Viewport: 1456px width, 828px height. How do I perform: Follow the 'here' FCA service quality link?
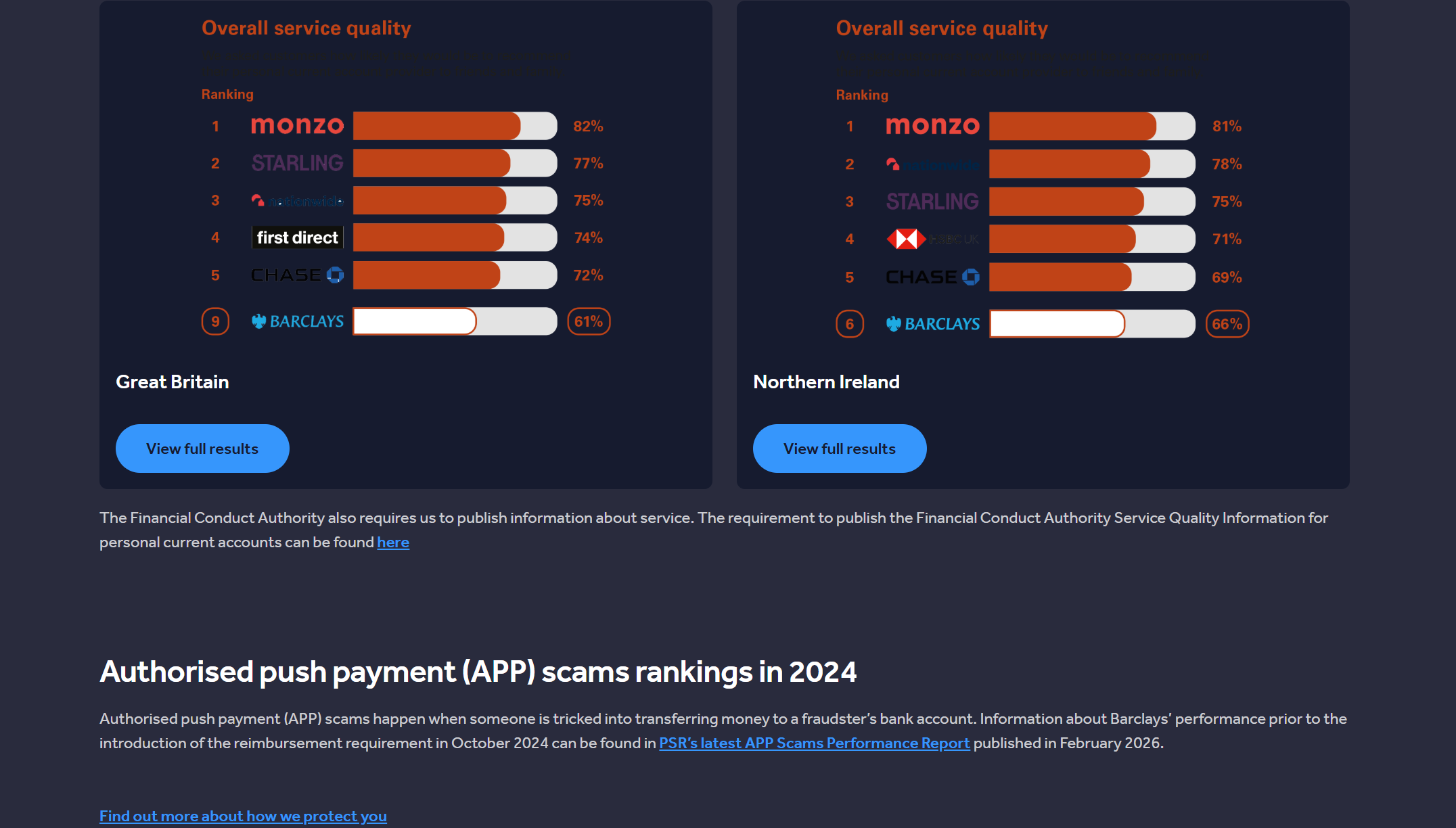[x=392, y=543]
